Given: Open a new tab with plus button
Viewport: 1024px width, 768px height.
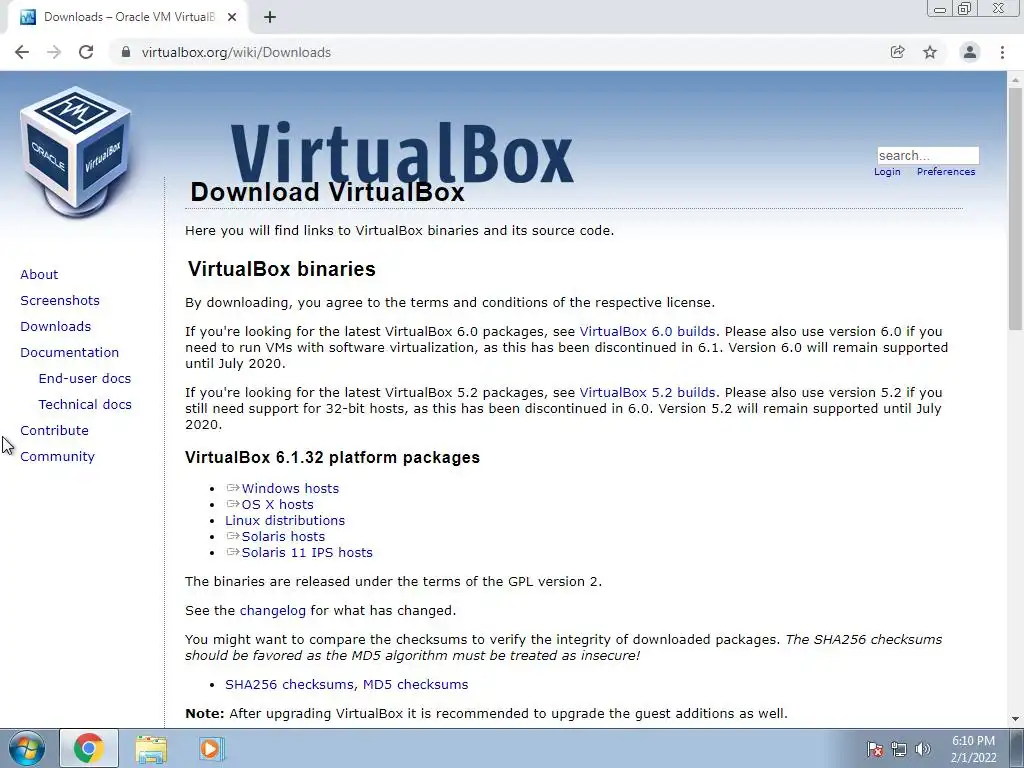Looking at the screenshot, I should point(270,17).
